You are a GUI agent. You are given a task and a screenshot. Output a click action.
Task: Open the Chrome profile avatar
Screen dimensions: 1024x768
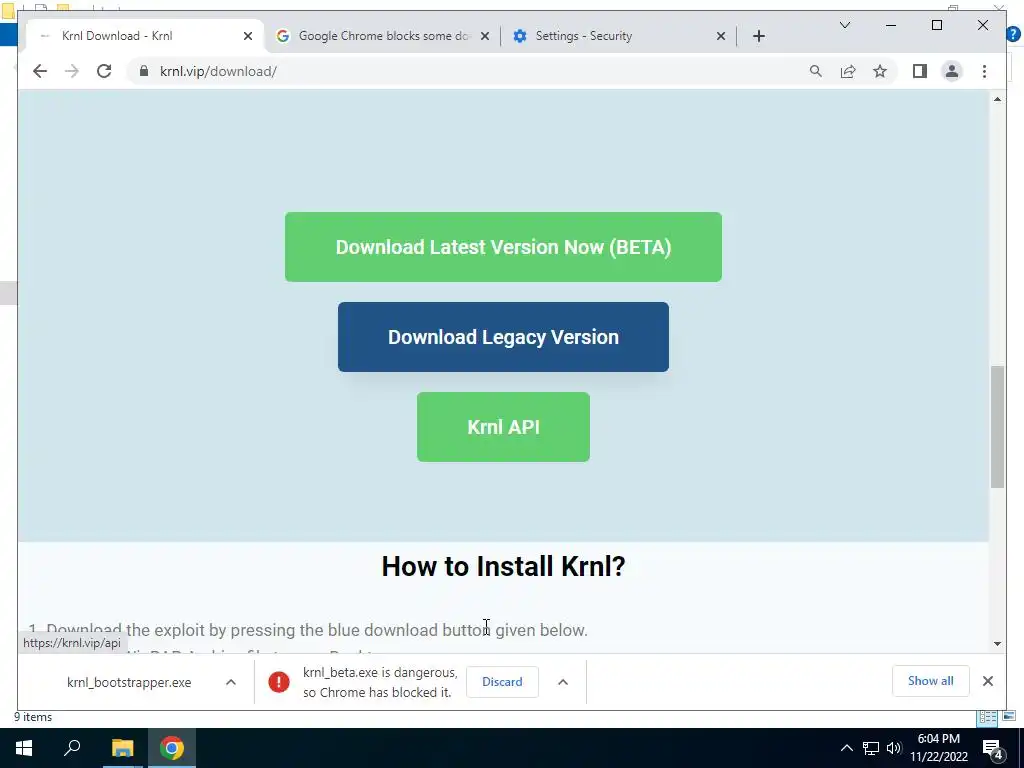click(952, 71)
